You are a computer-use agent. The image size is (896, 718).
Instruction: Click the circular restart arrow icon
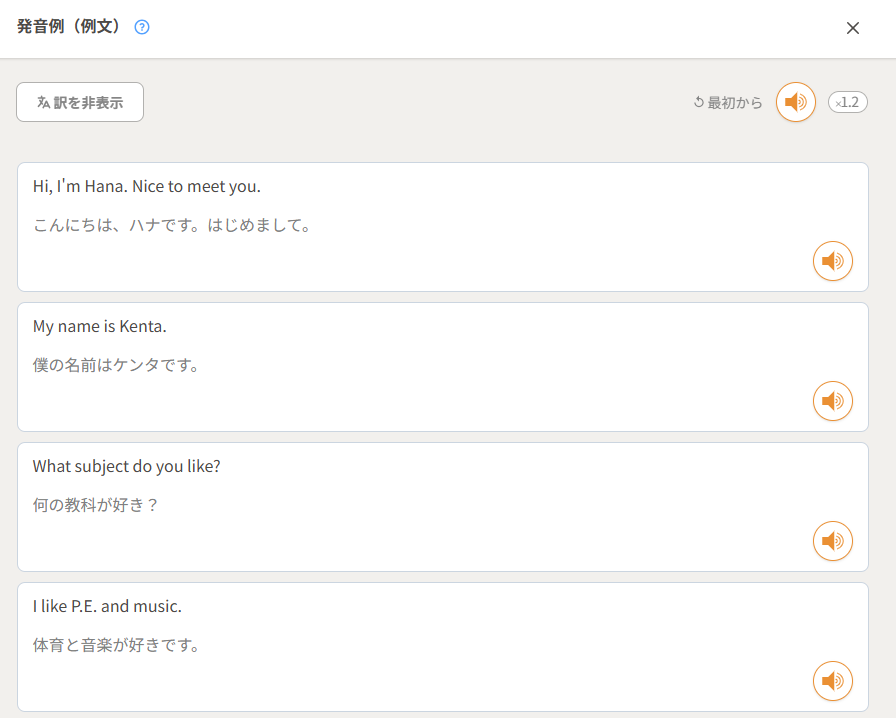(699, 102)
